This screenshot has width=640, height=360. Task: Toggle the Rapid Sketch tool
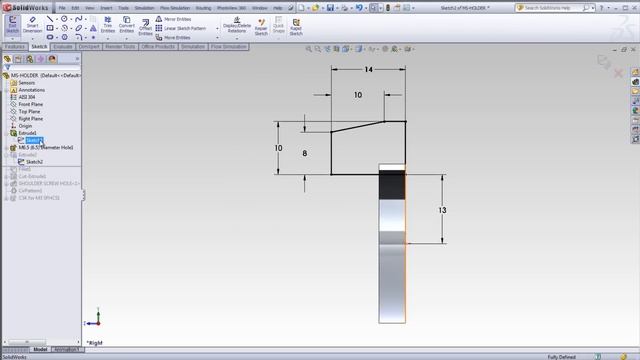296,27
